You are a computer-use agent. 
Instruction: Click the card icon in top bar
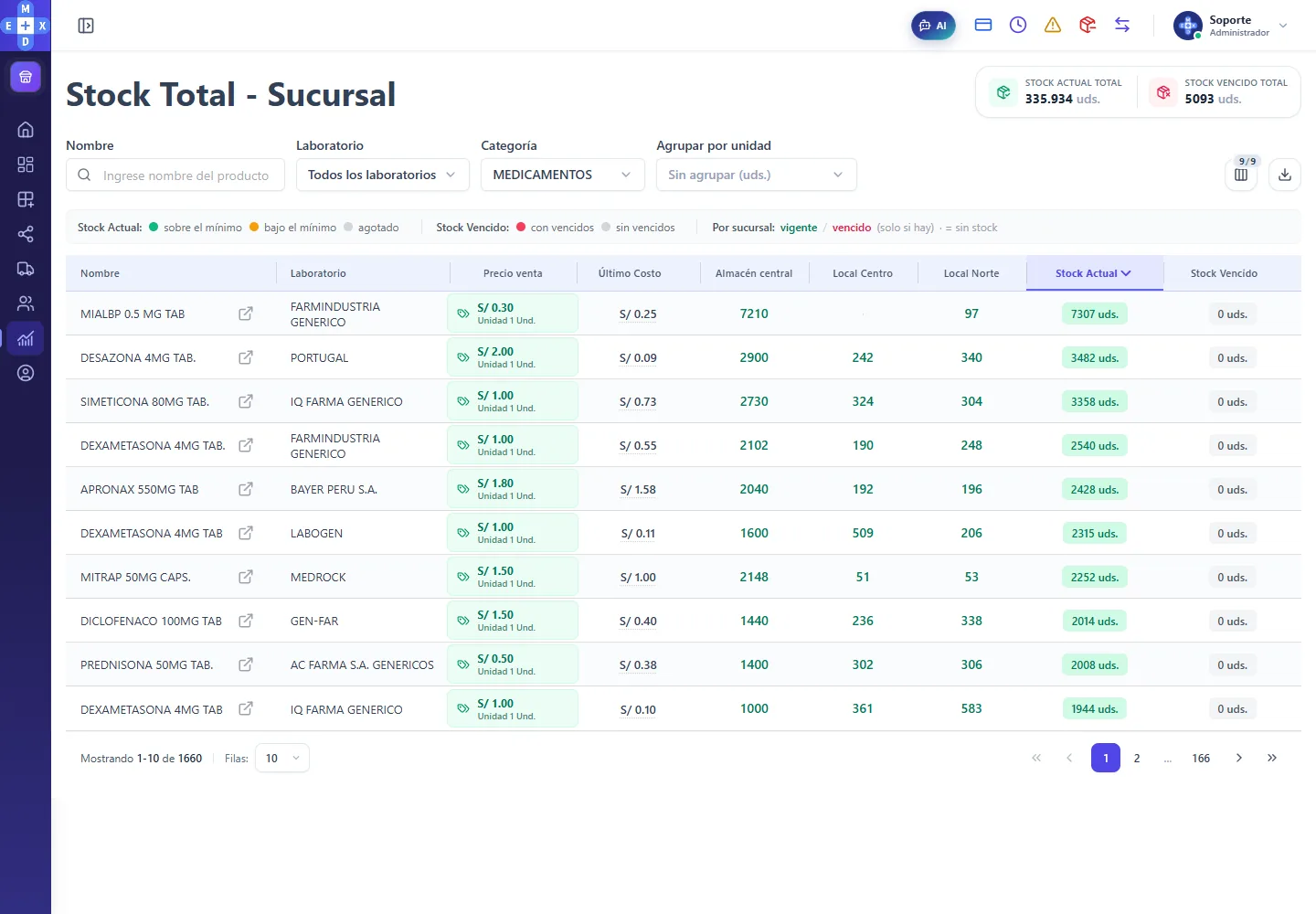pos(983,26)
